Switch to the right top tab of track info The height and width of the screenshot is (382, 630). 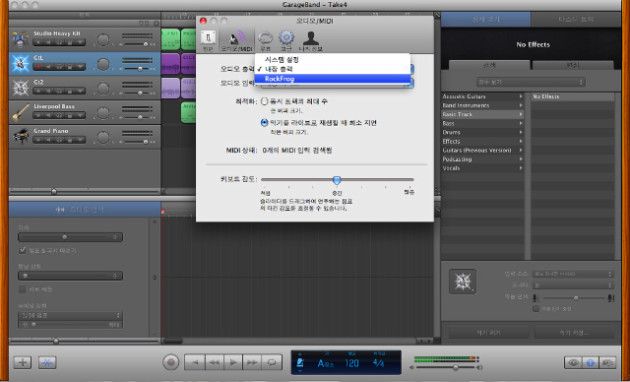576,19
